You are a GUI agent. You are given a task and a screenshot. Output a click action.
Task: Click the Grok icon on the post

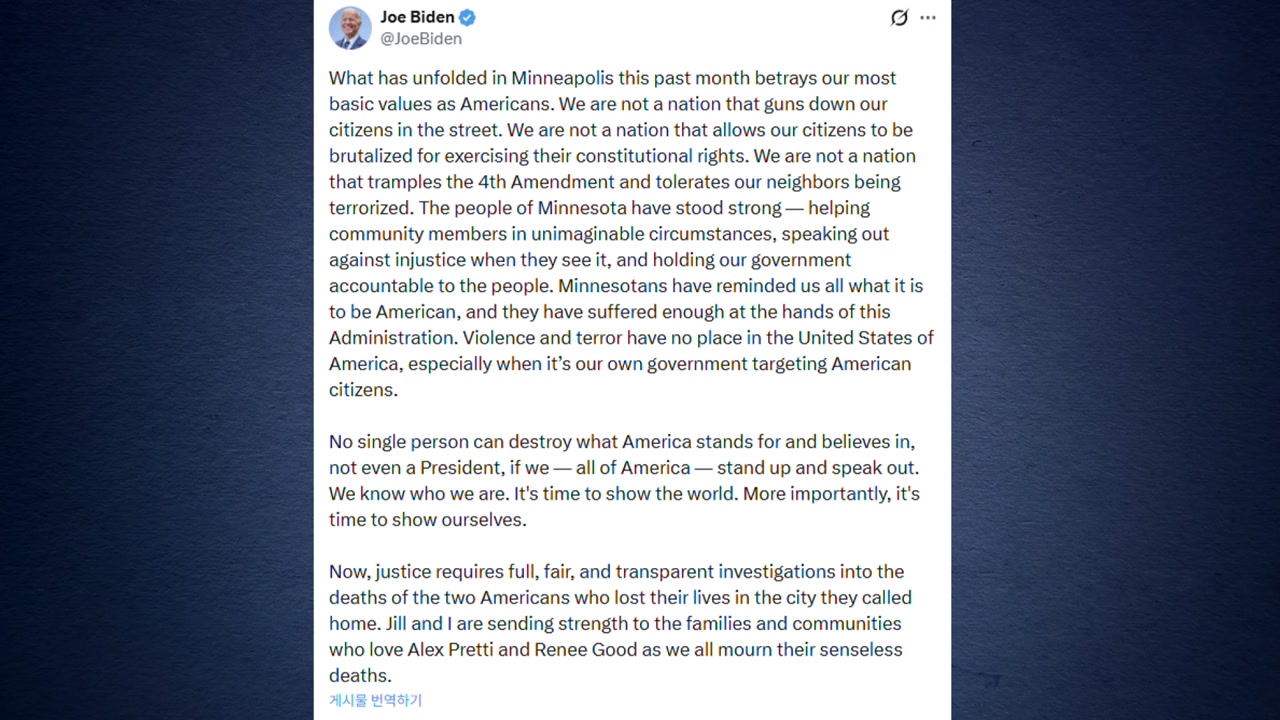tap(899, 18)
